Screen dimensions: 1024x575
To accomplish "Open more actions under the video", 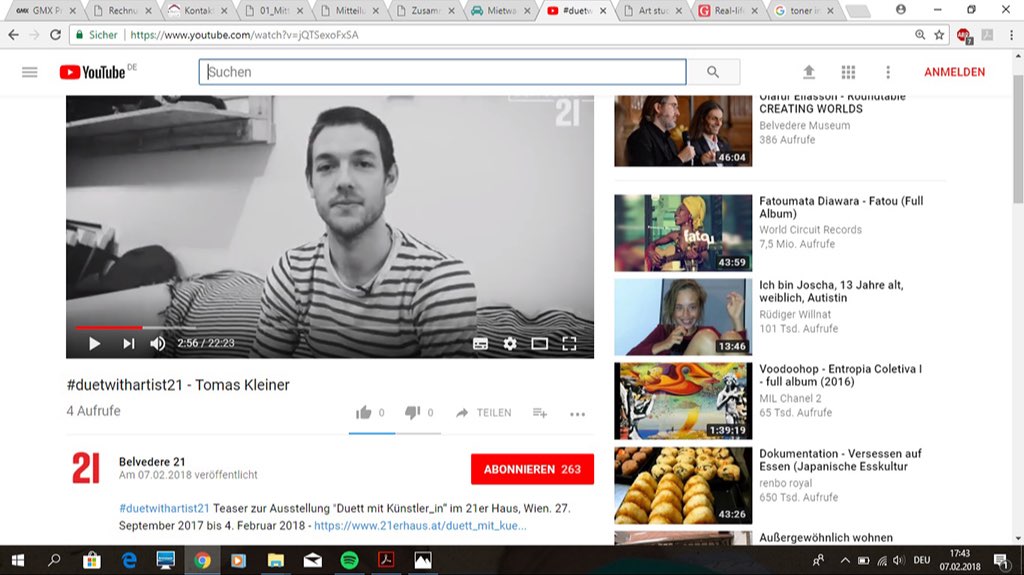I will click(x=577, y=414).
